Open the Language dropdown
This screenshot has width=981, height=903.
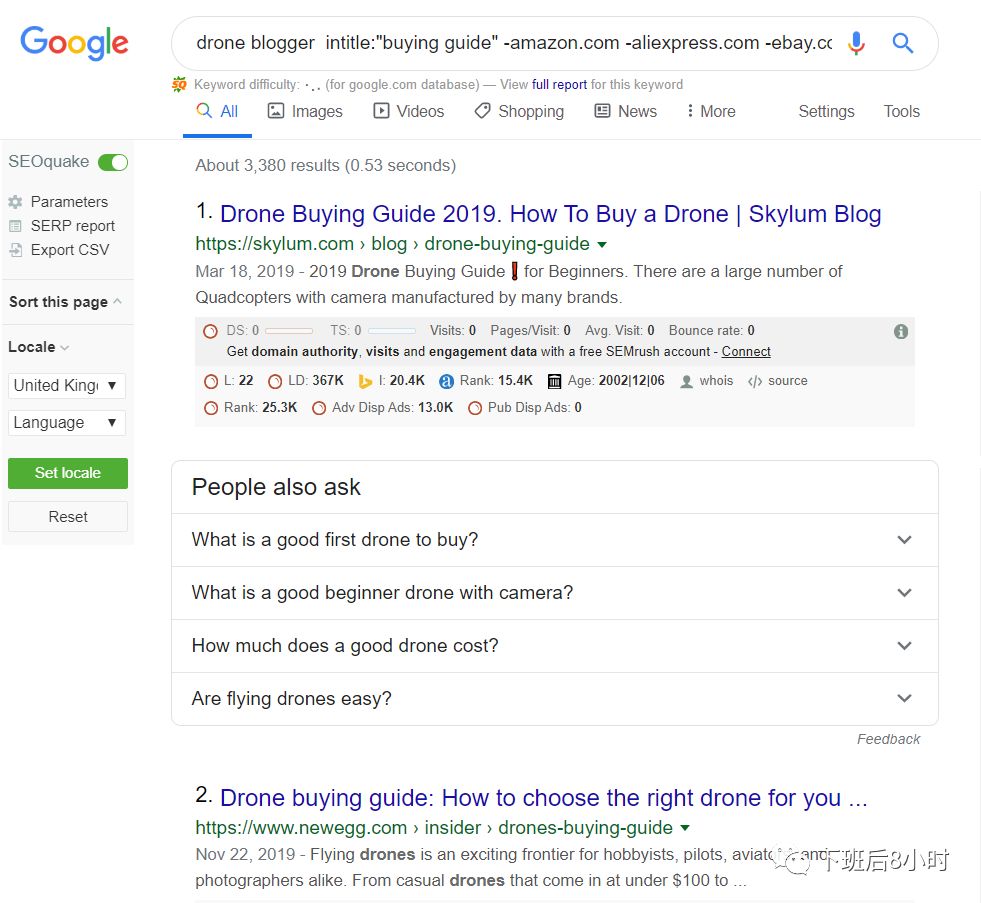point(67,422)
